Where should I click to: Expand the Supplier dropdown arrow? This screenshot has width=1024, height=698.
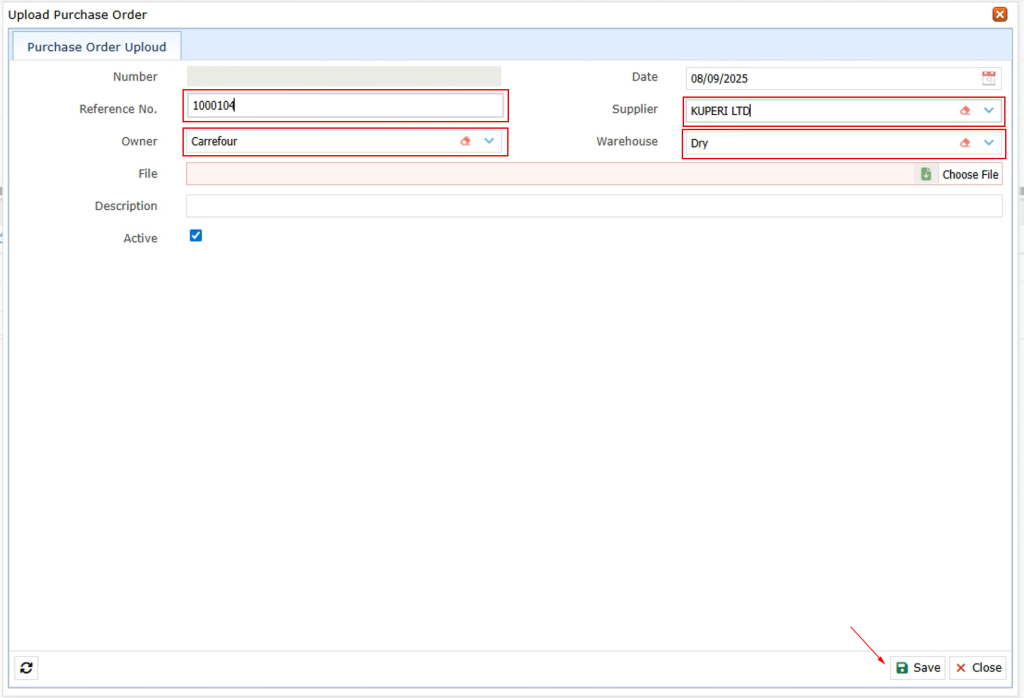coord(989,111)
